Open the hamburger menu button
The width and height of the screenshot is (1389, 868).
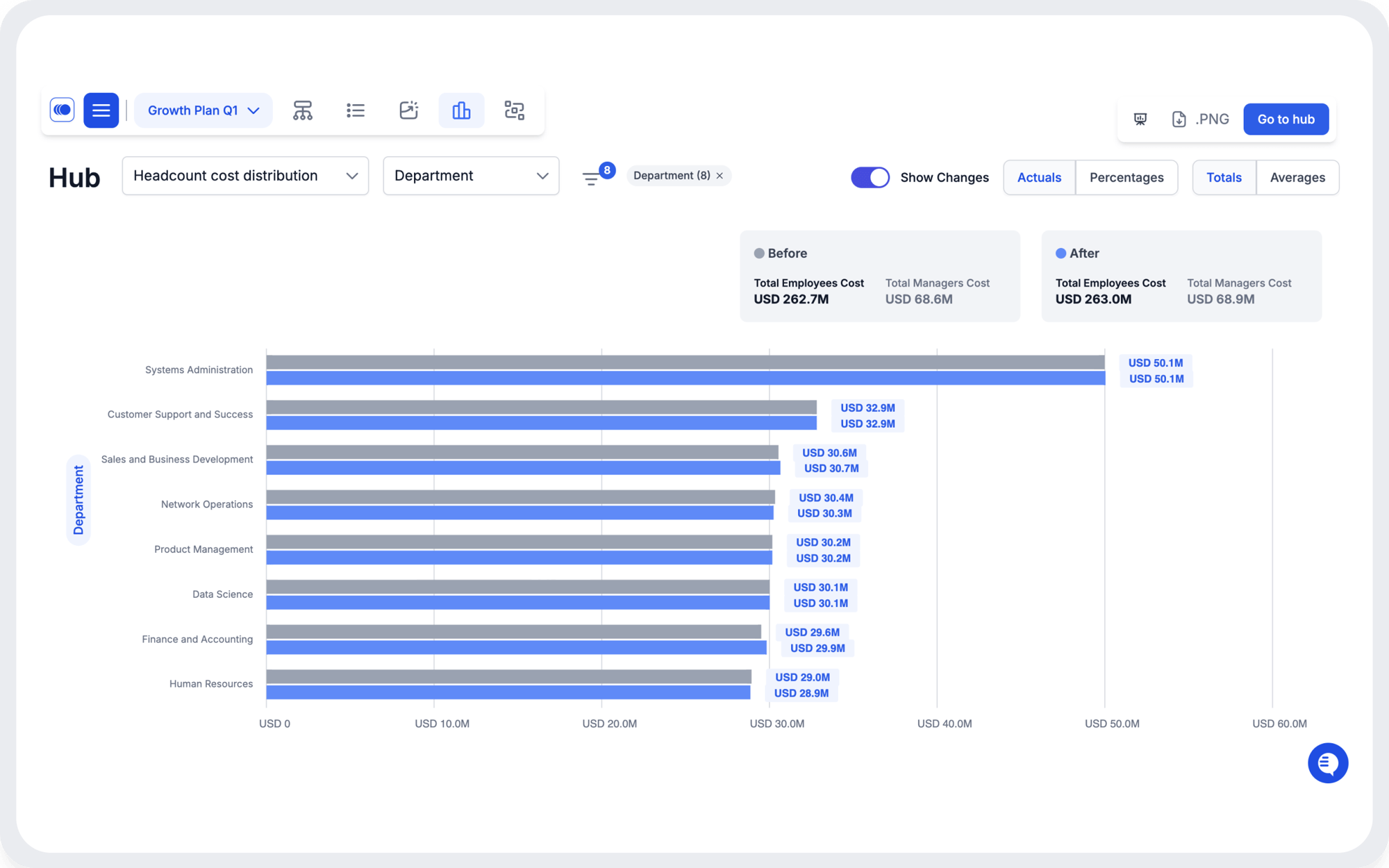[101, 110]
